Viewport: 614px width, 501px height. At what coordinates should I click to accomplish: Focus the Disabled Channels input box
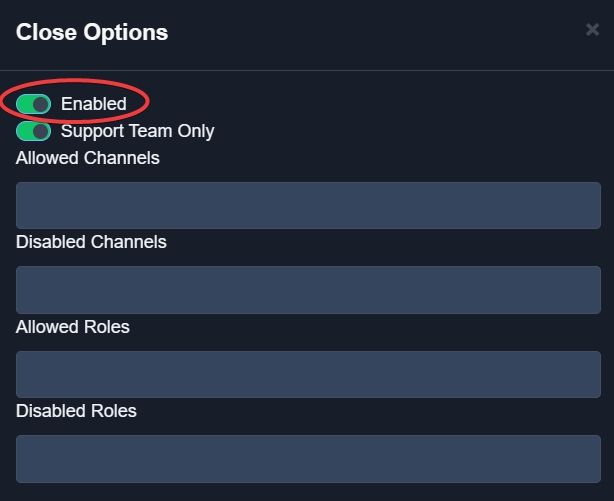(308, 290)
